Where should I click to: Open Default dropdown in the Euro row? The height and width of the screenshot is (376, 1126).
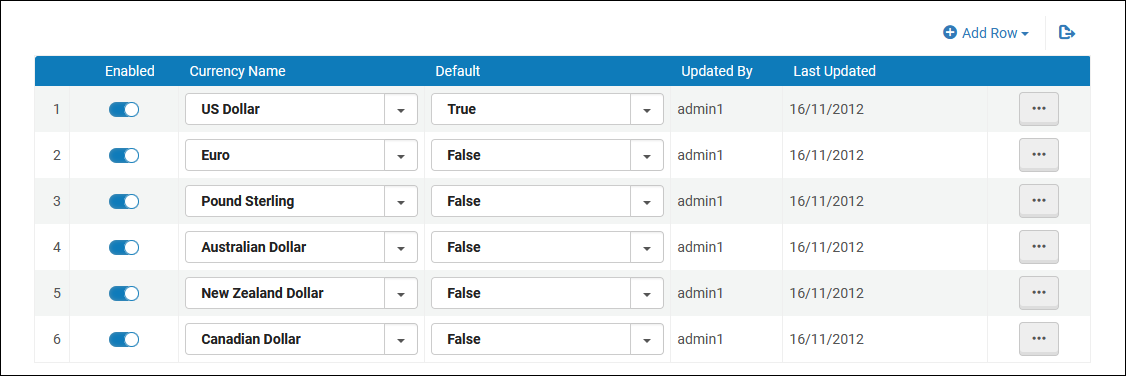tap(646, 156)
